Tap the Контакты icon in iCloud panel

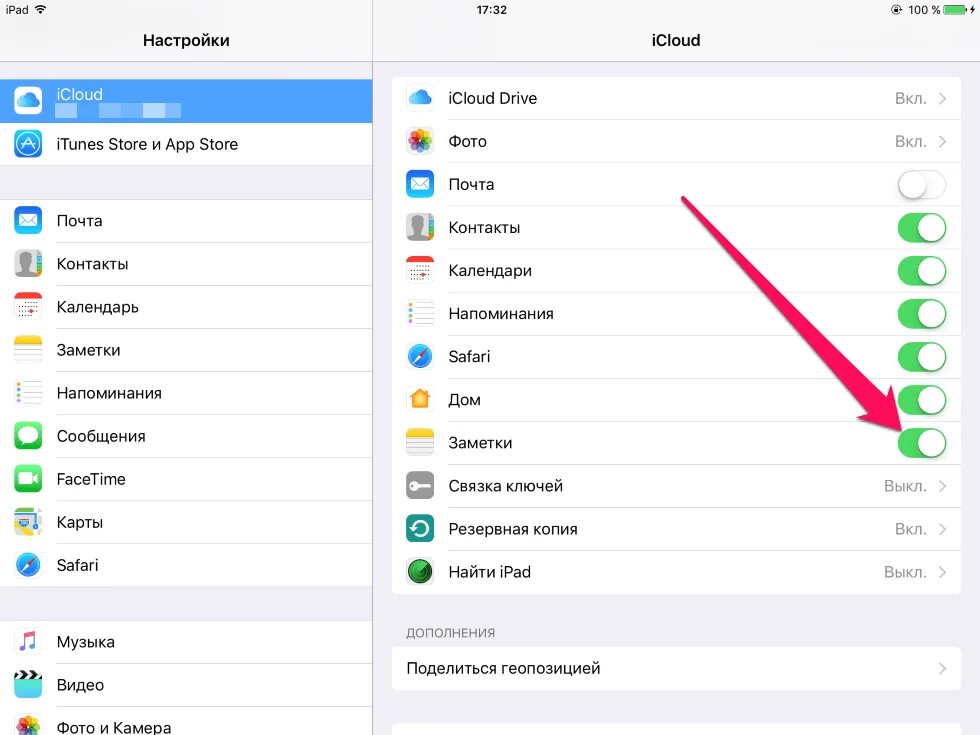coord(420,228)
